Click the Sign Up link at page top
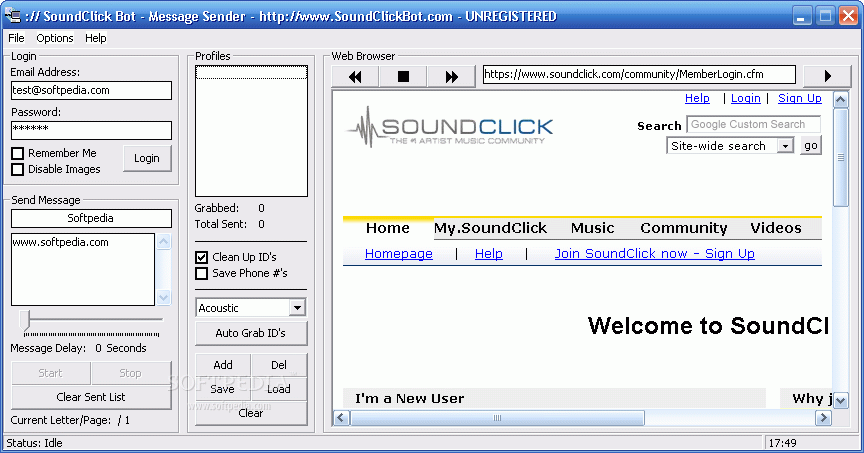Screen dimensions: 864x453 800,98
